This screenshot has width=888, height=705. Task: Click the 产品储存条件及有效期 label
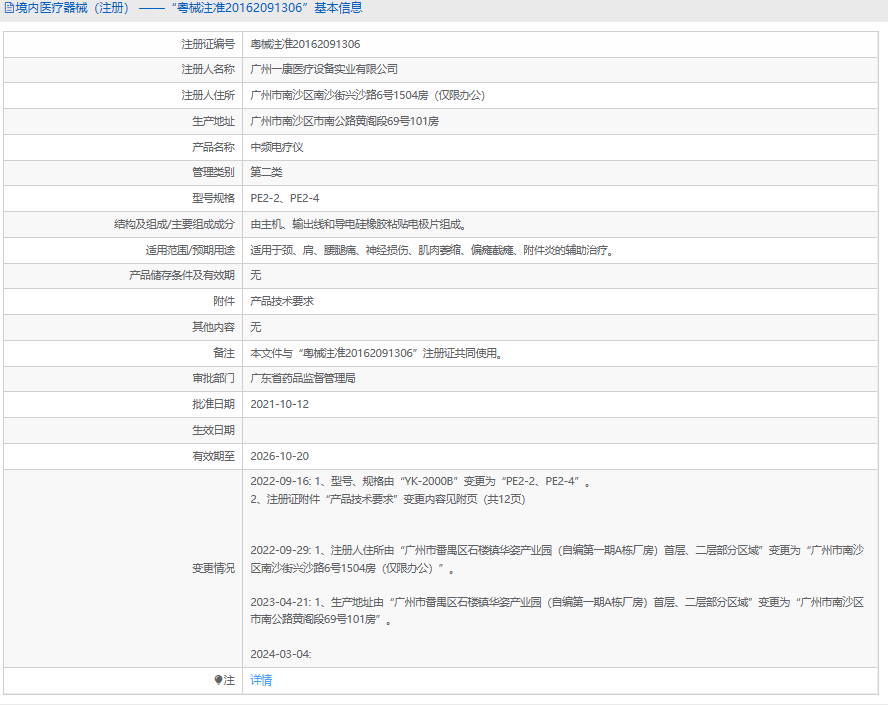(182, 275)
